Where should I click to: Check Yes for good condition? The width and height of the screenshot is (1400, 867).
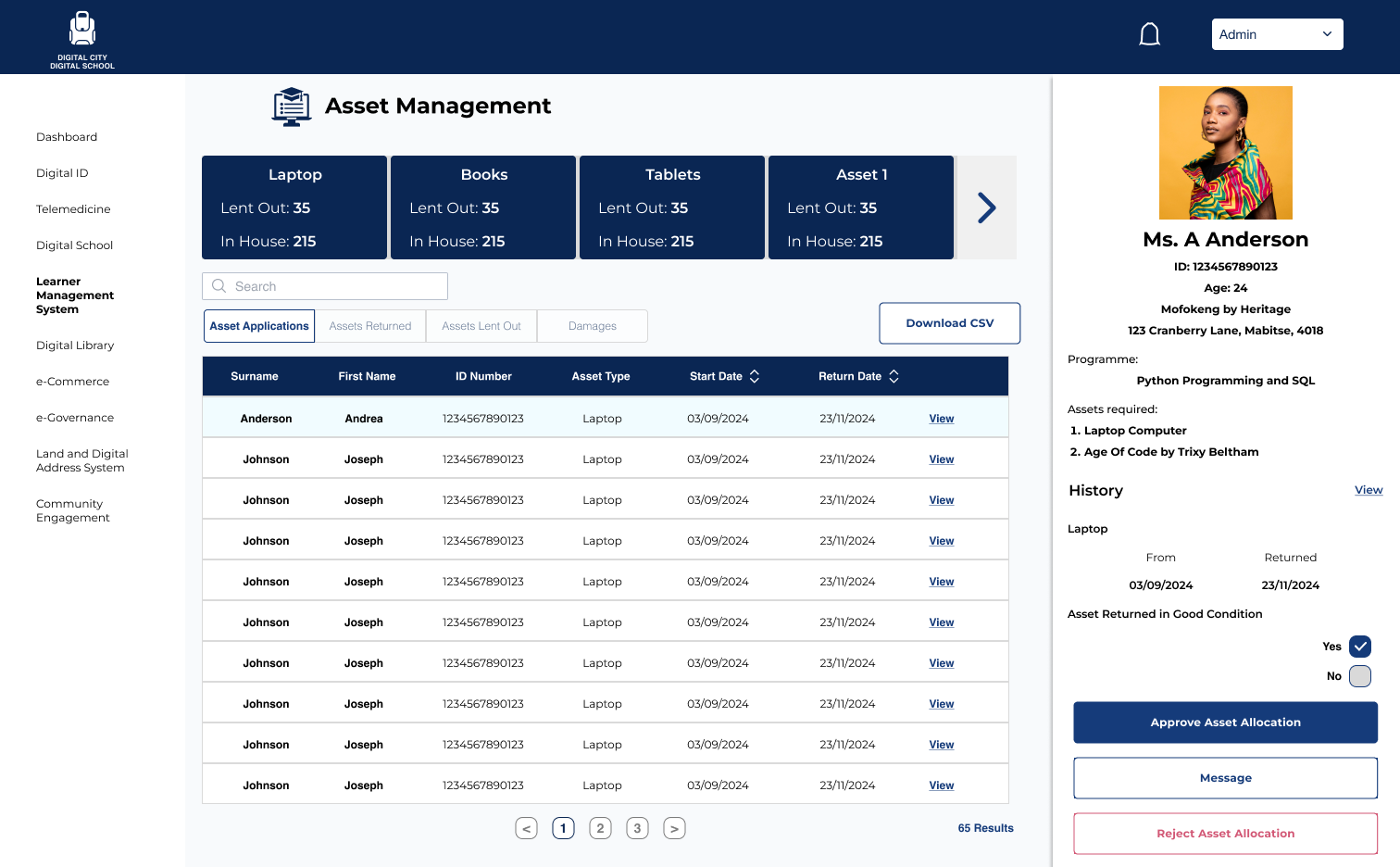(1359, 647)
